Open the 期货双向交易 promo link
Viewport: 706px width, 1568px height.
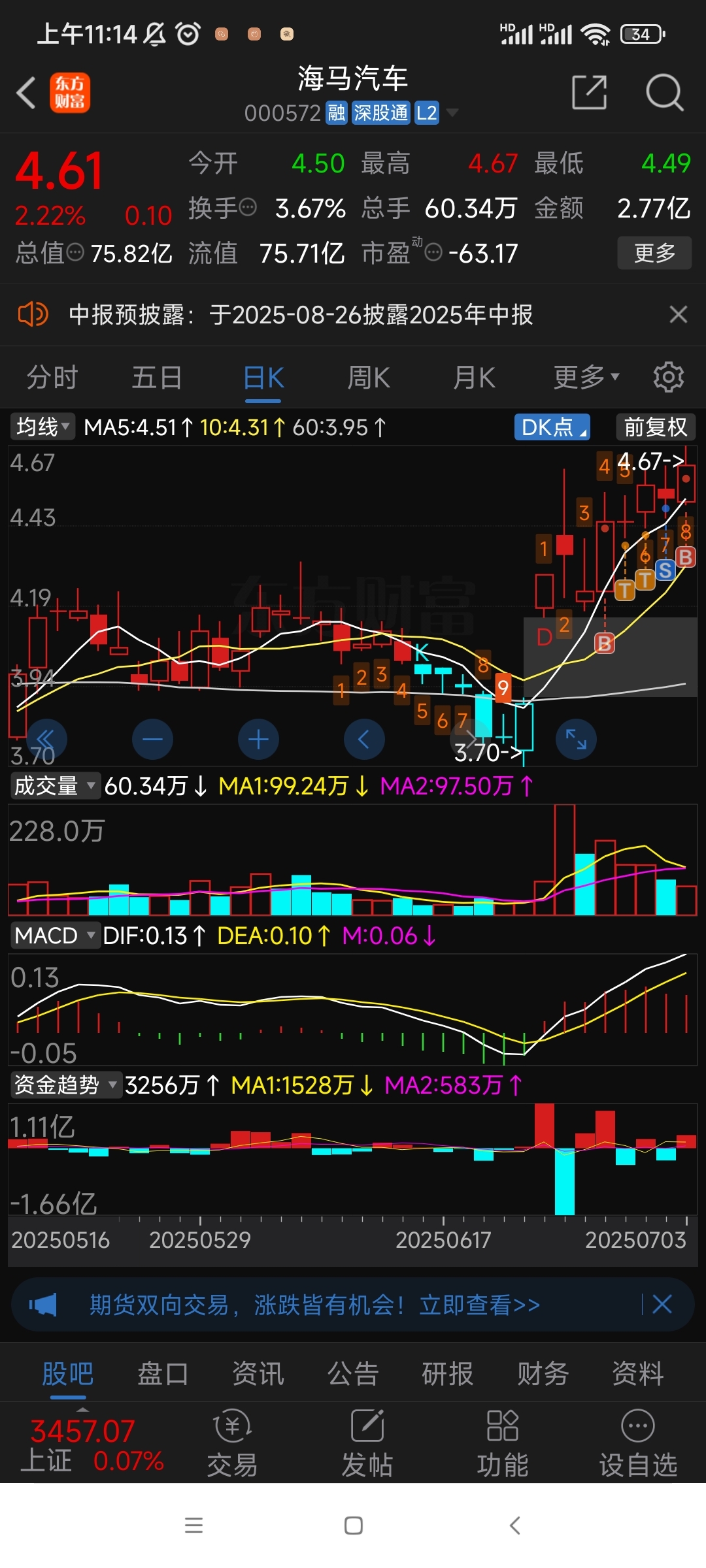(x=315, y=1305)
